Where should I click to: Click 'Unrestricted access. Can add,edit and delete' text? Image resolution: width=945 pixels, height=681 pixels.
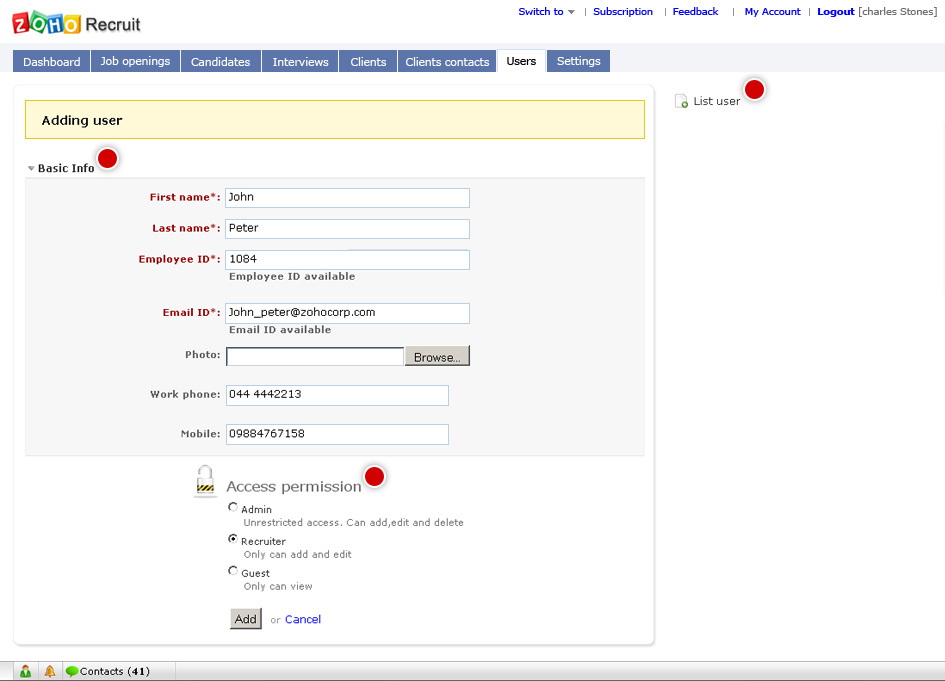(353, 523)
